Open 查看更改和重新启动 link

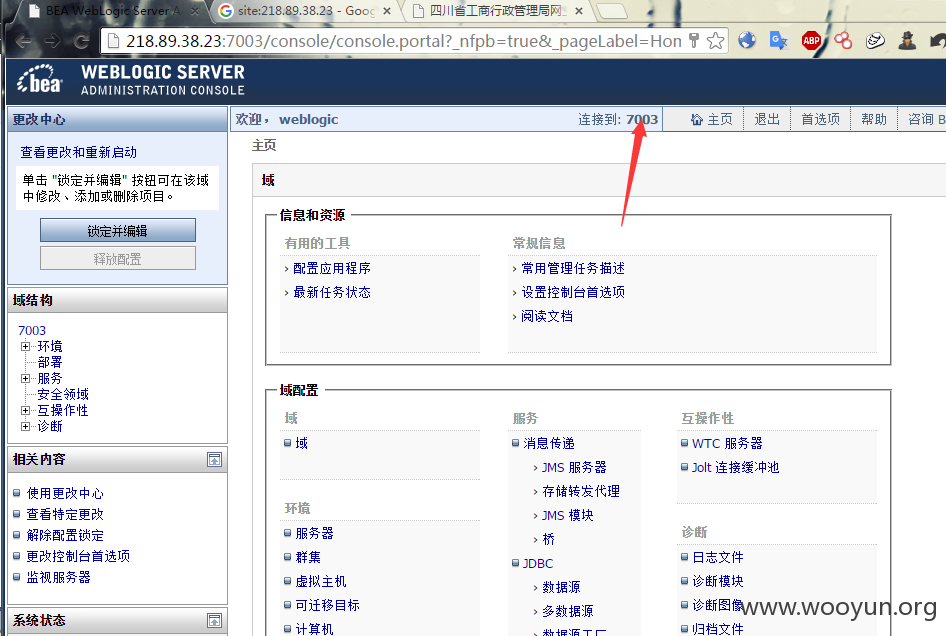tap(78, 152)
